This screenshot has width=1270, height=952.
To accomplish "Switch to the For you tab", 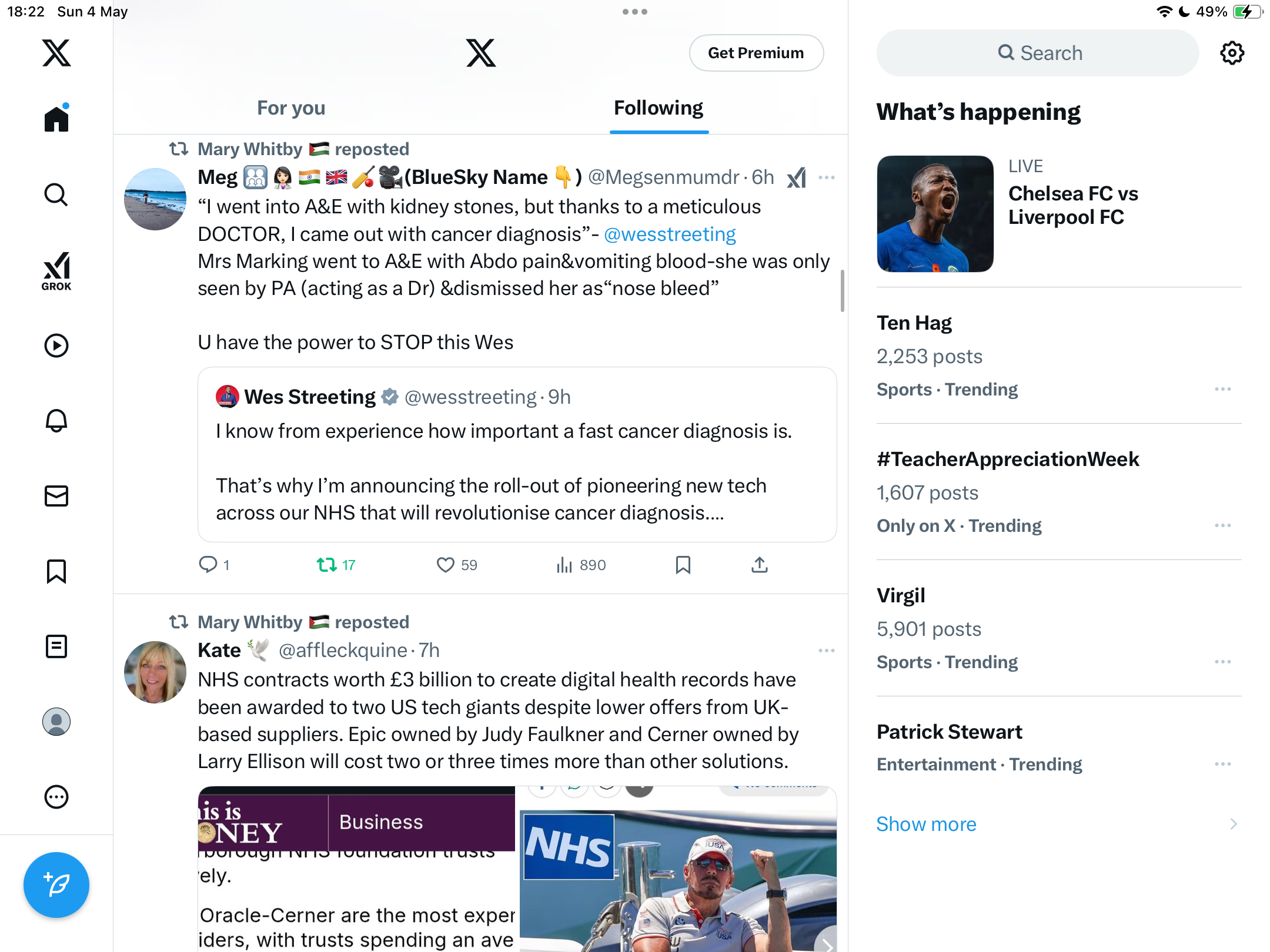I will (x=291, y=108).
